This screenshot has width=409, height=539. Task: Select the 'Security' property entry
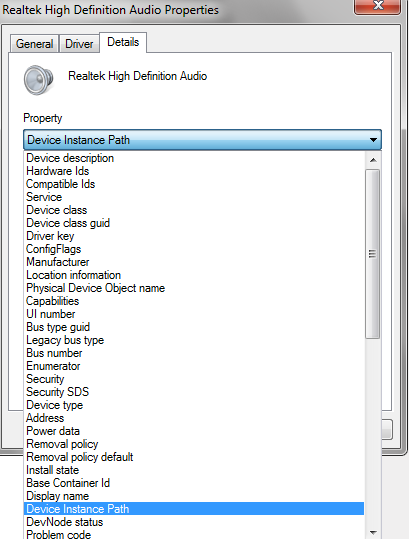pos(194,379)
